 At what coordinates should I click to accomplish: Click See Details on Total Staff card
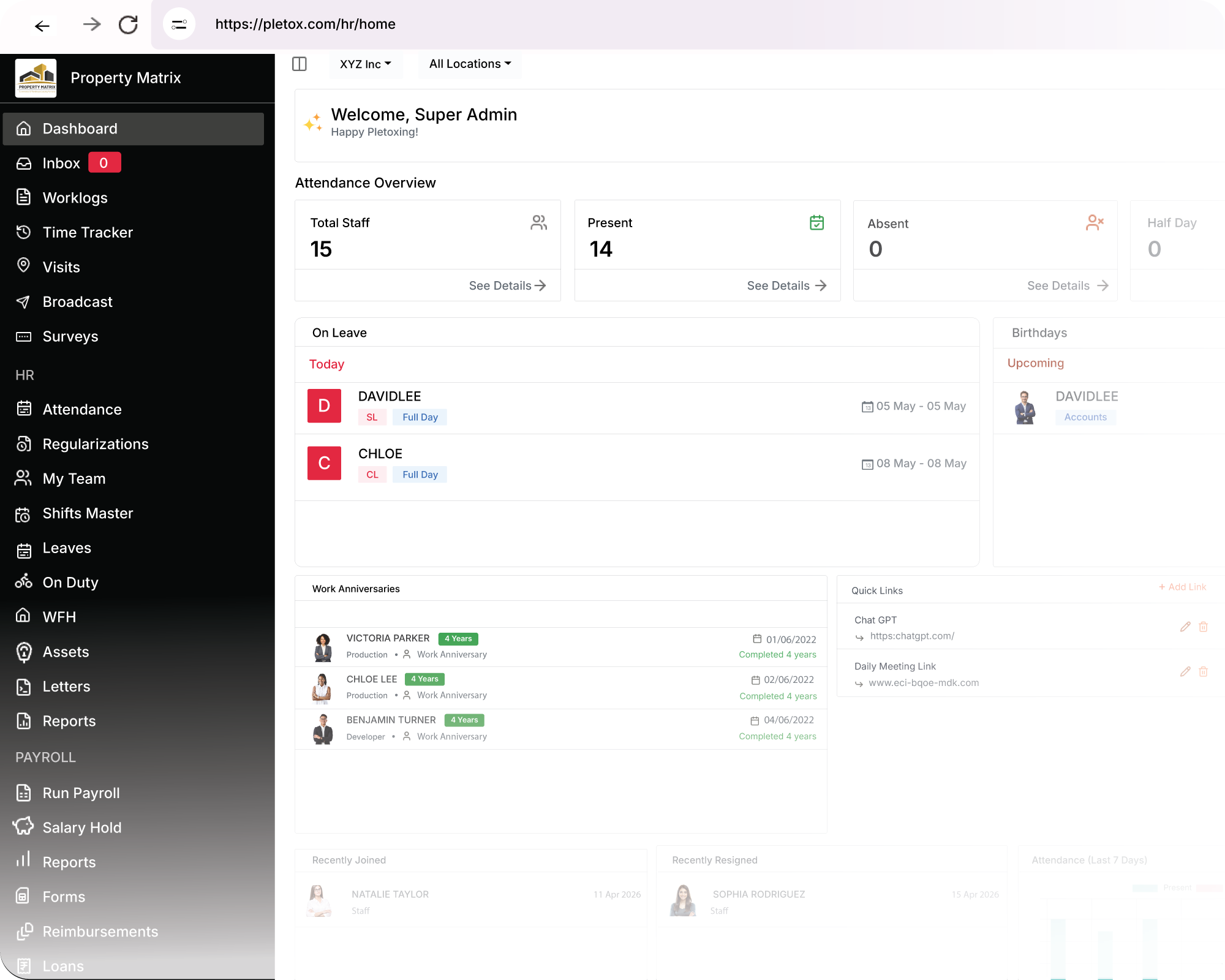(507, 285)
